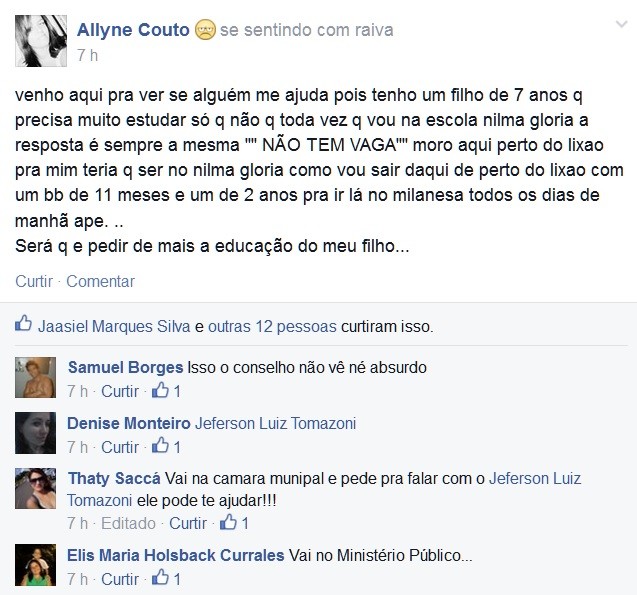Open Thaty Saccá's avatar thumbnail
The height and width of the screenshot is (595, 637).
(x=35, y=489)
